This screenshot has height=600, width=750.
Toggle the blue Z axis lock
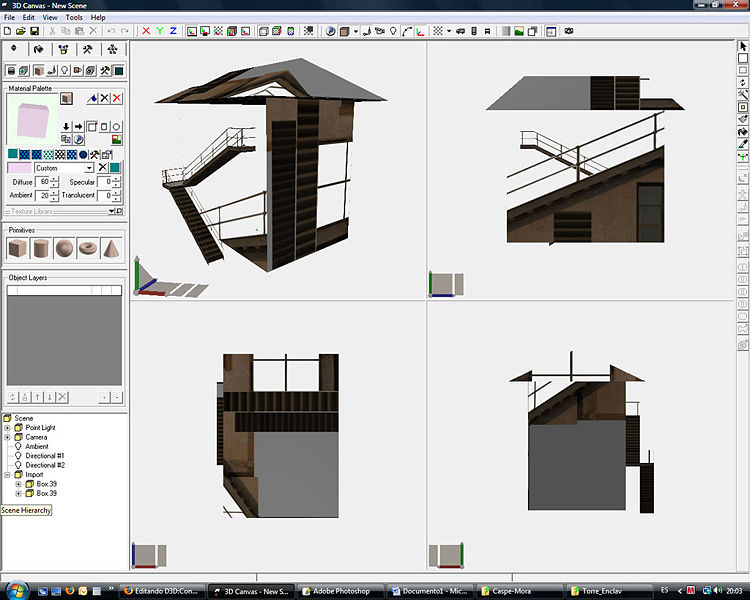tap(172, 31)
